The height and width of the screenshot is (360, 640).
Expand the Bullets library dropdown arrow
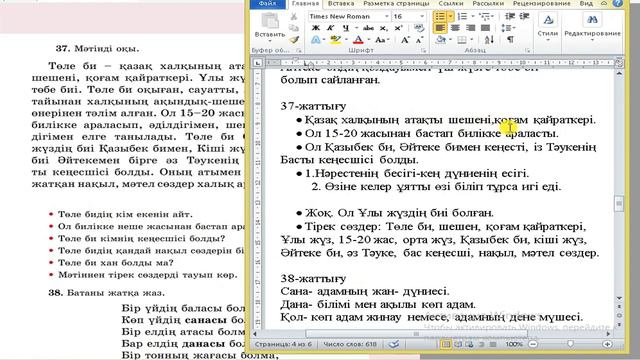point(451,16)
